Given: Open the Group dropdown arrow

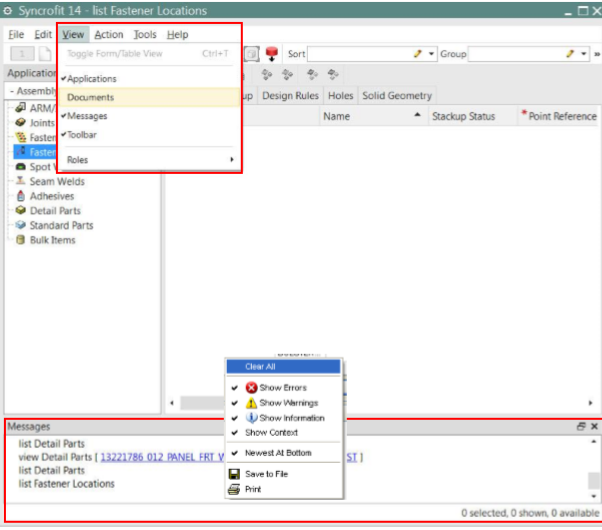Looking at the screenshot, I should click(584, 54).
